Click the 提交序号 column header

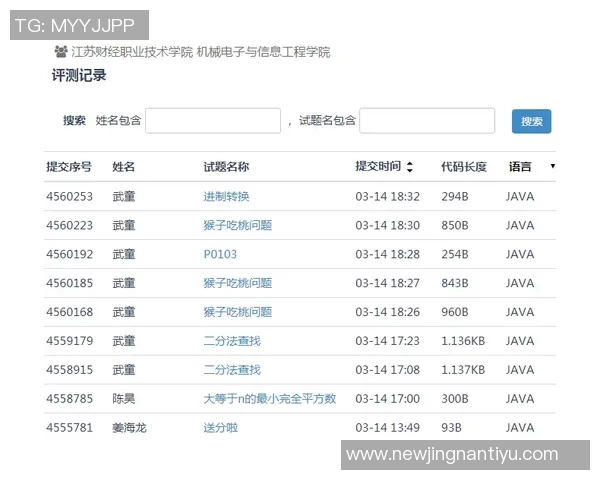(69, 167)
